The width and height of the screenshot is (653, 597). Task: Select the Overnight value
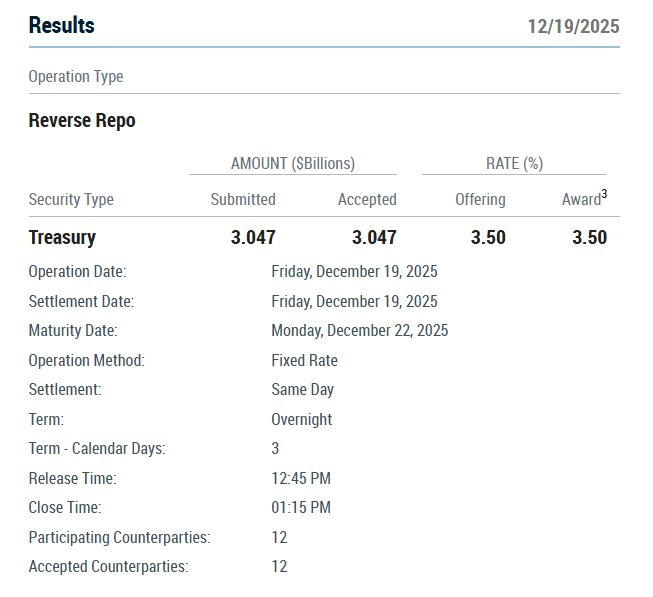(x=302, y=420)
